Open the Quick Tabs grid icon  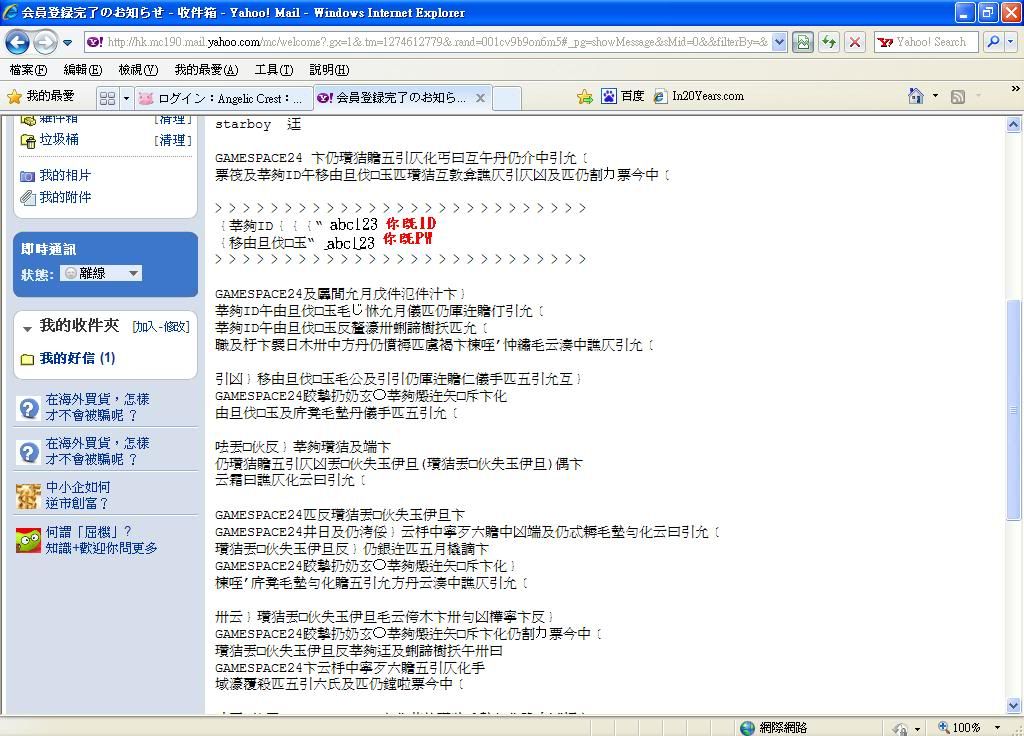pos(107,97)
